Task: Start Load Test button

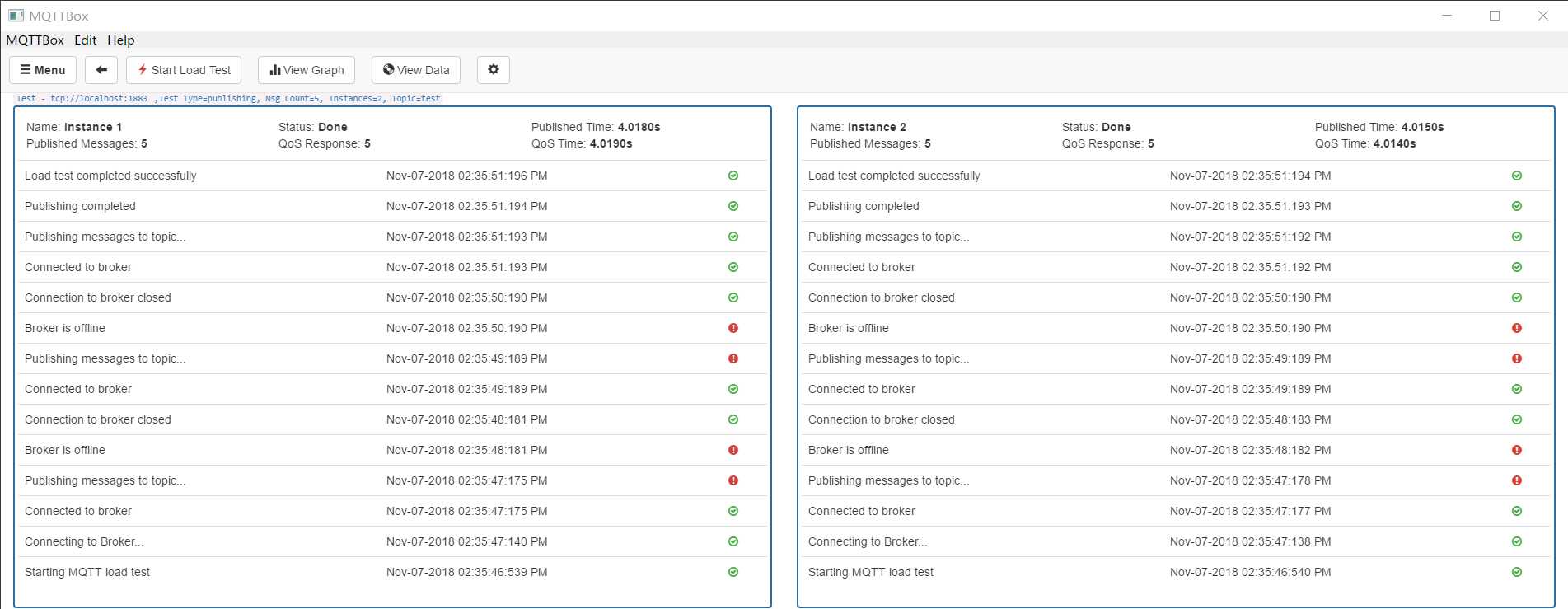Action: pyautogui.click(x=184, y=70)
